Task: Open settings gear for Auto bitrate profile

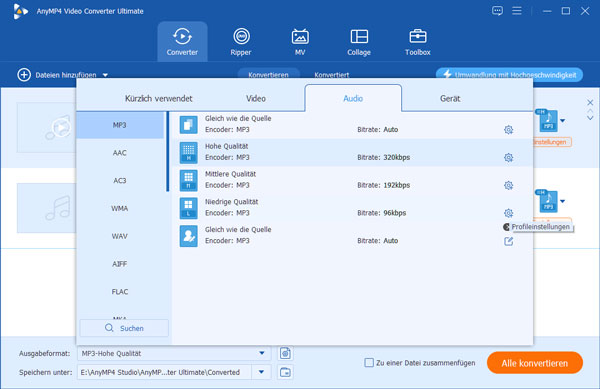Action: [508, 130]
